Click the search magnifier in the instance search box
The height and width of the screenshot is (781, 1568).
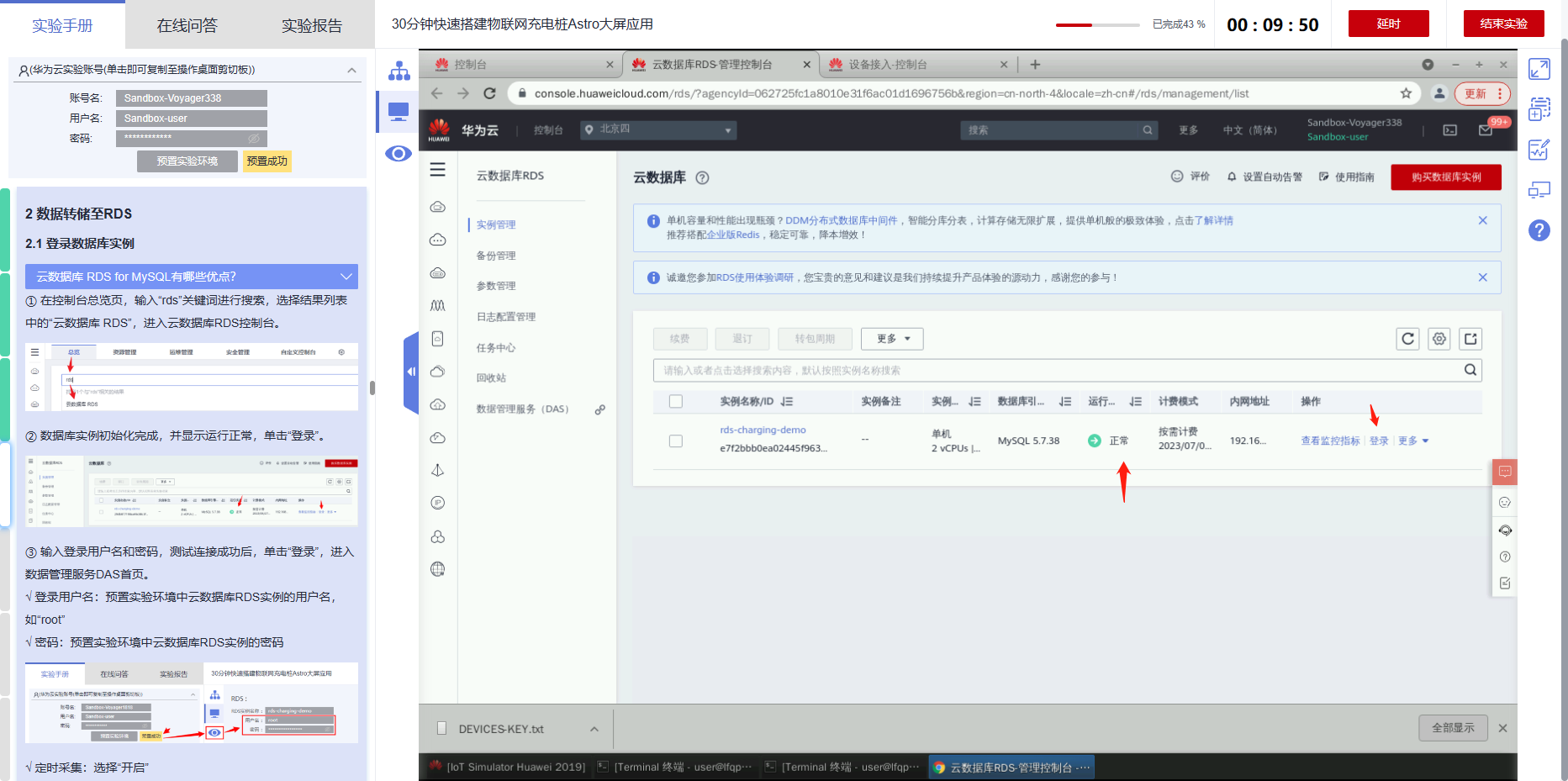[x=1470, y=370]
